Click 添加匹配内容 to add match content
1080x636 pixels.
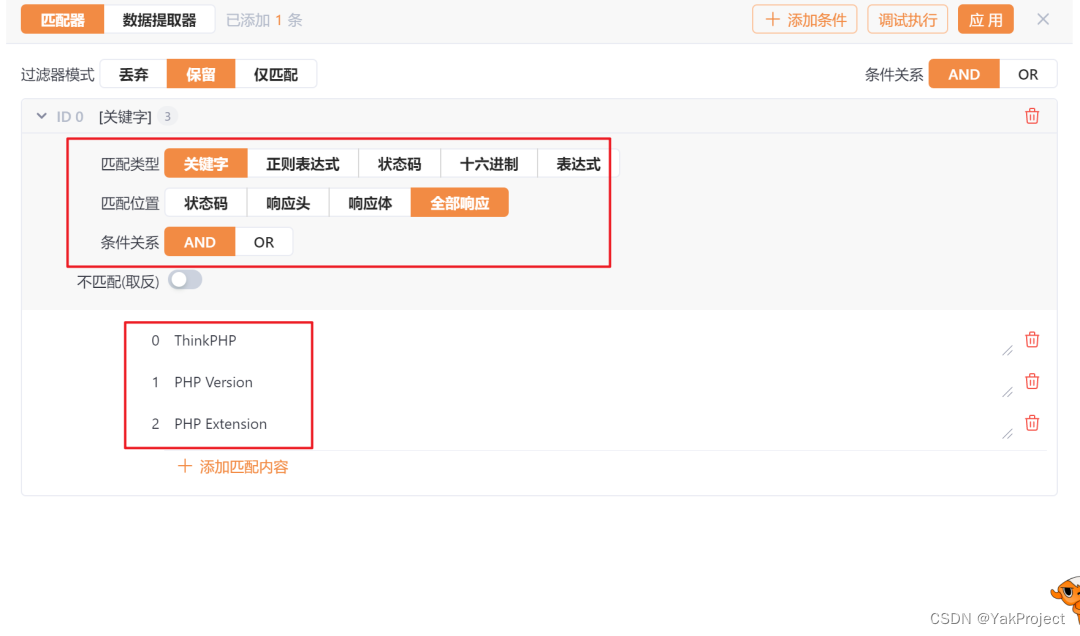[233, 466]
